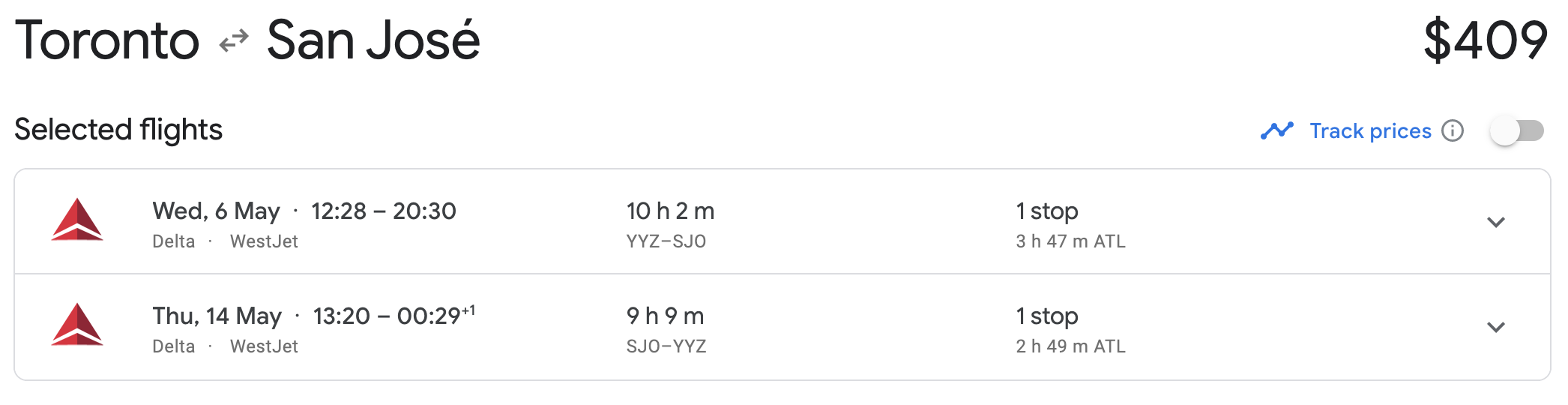This screenshot has width=1568, height=405.
Task: Click the price graph icon near Track prices
Action: coord(1277,130)
